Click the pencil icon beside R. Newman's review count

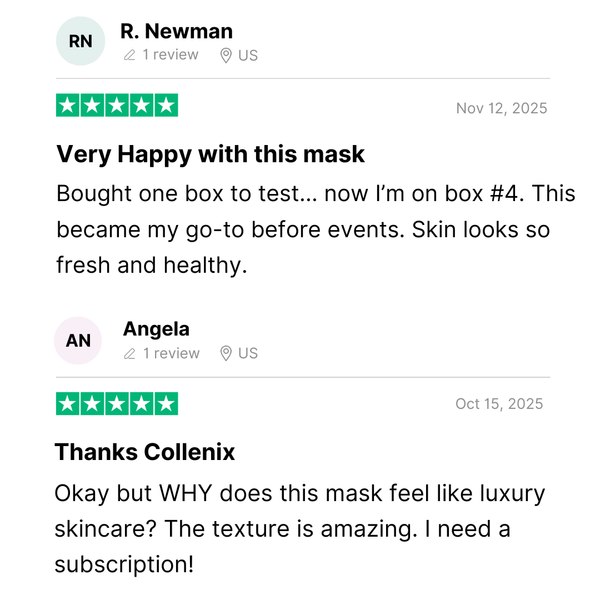point(129,55)
